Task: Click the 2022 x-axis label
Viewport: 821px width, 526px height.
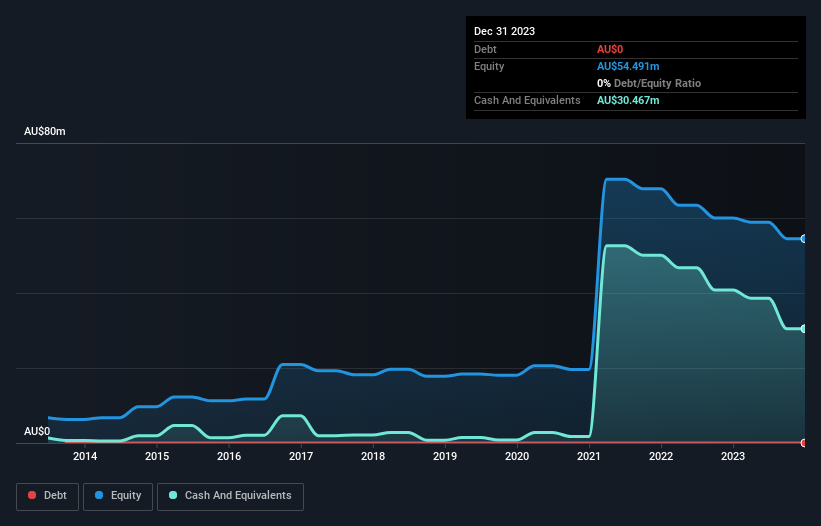Action: [x=661, y=456]
